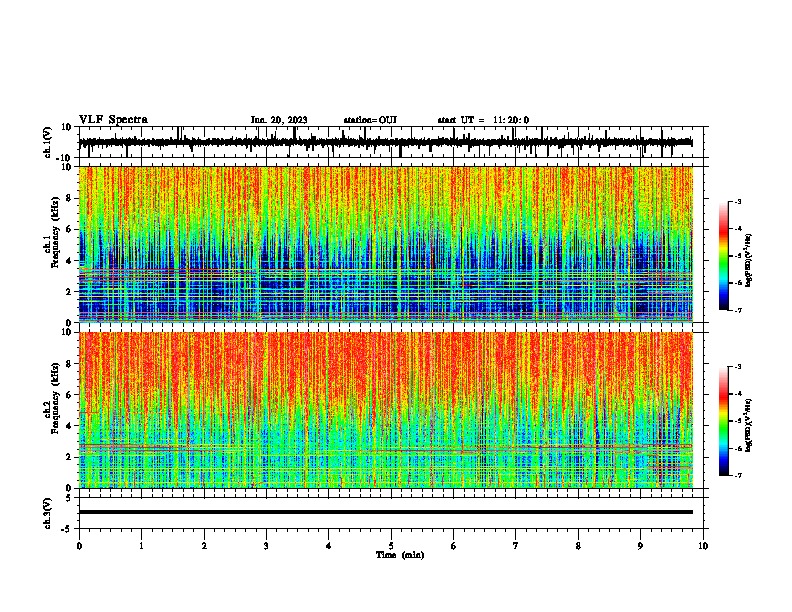Screen dimensions: 792x612
Task: Click the ch.3 flat voltage trace
Action: point(386,512)
